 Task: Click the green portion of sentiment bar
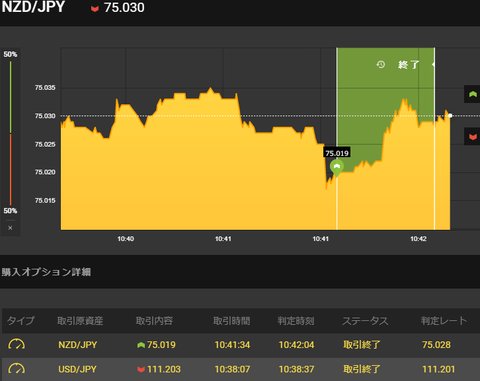(x=10, y=97)
